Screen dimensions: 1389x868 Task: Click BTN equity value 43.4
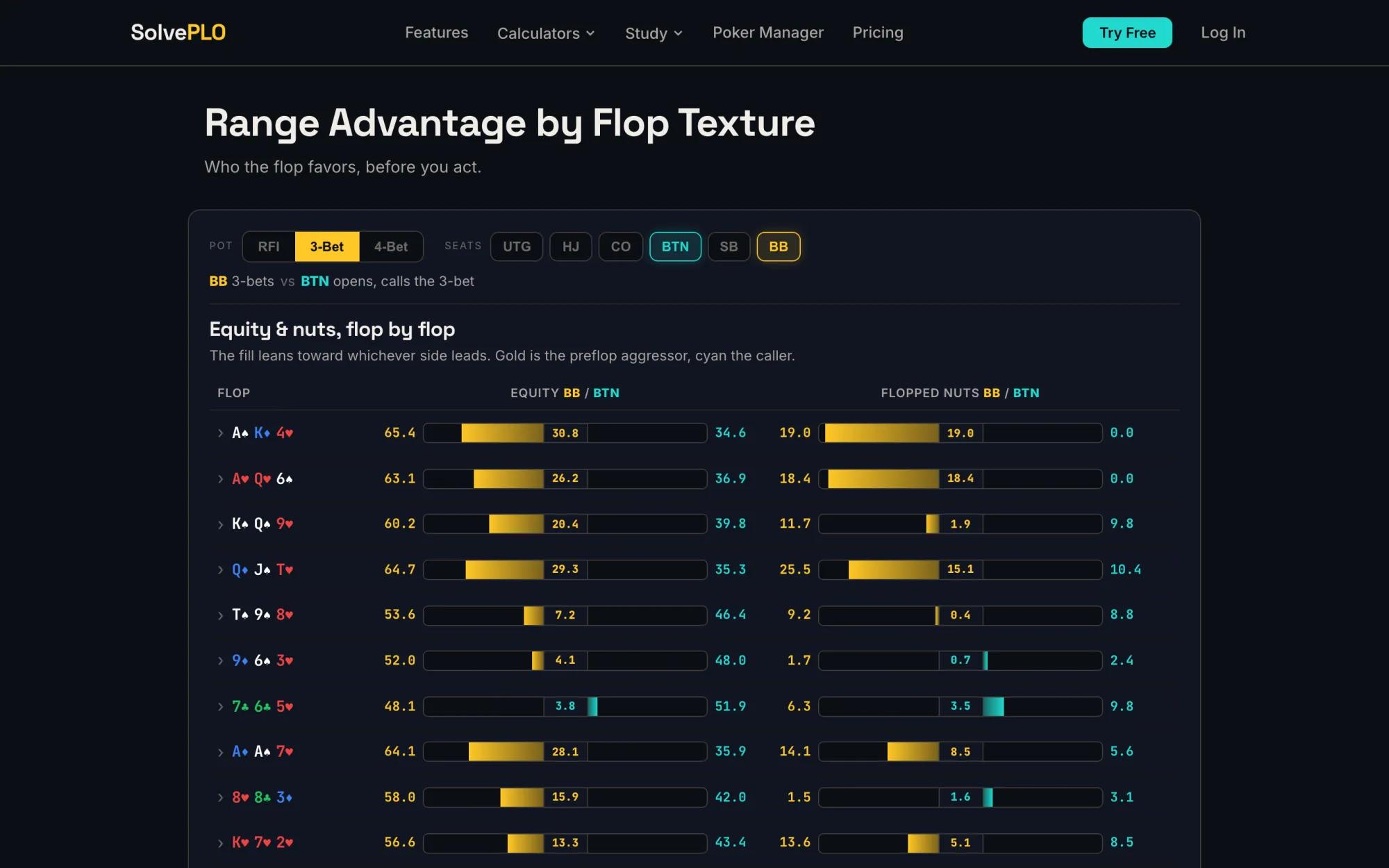point(731,842)
